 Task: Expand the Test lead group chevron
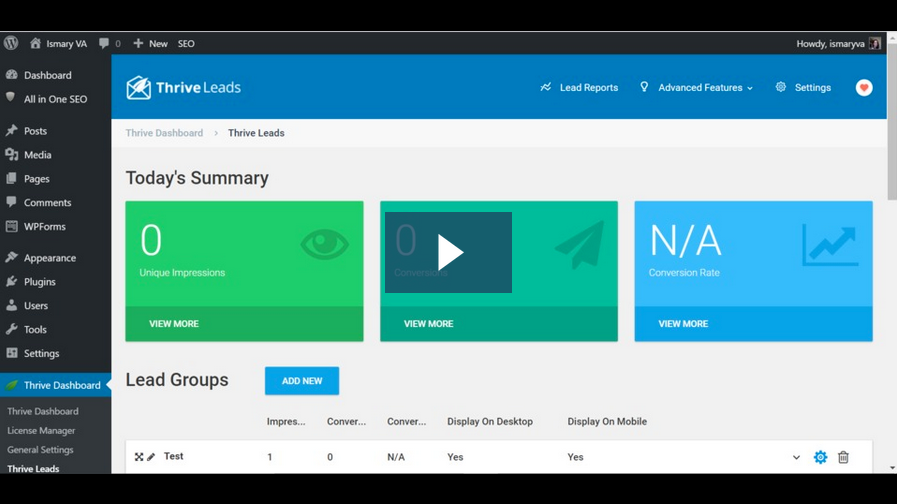(x=796, y=457)
